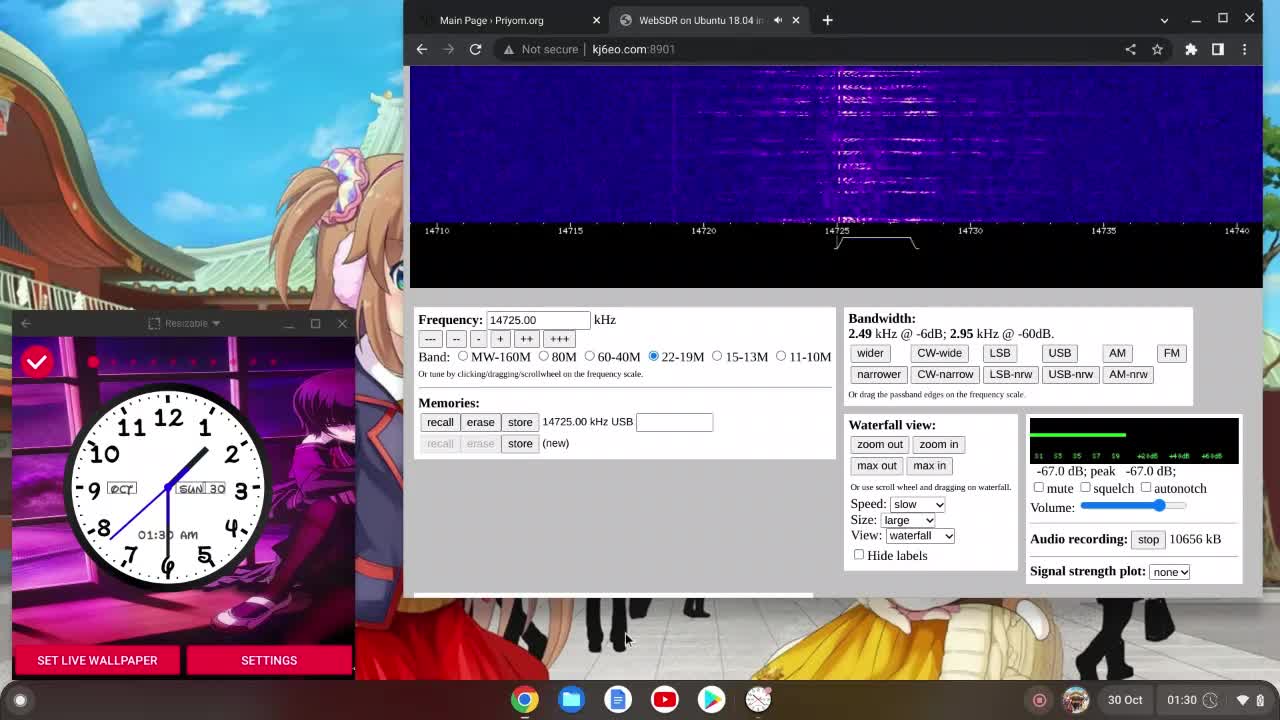Screen dimensions: 1280x720
Task: Open Resizable dropdown in clock window
Action: point(184,323)
